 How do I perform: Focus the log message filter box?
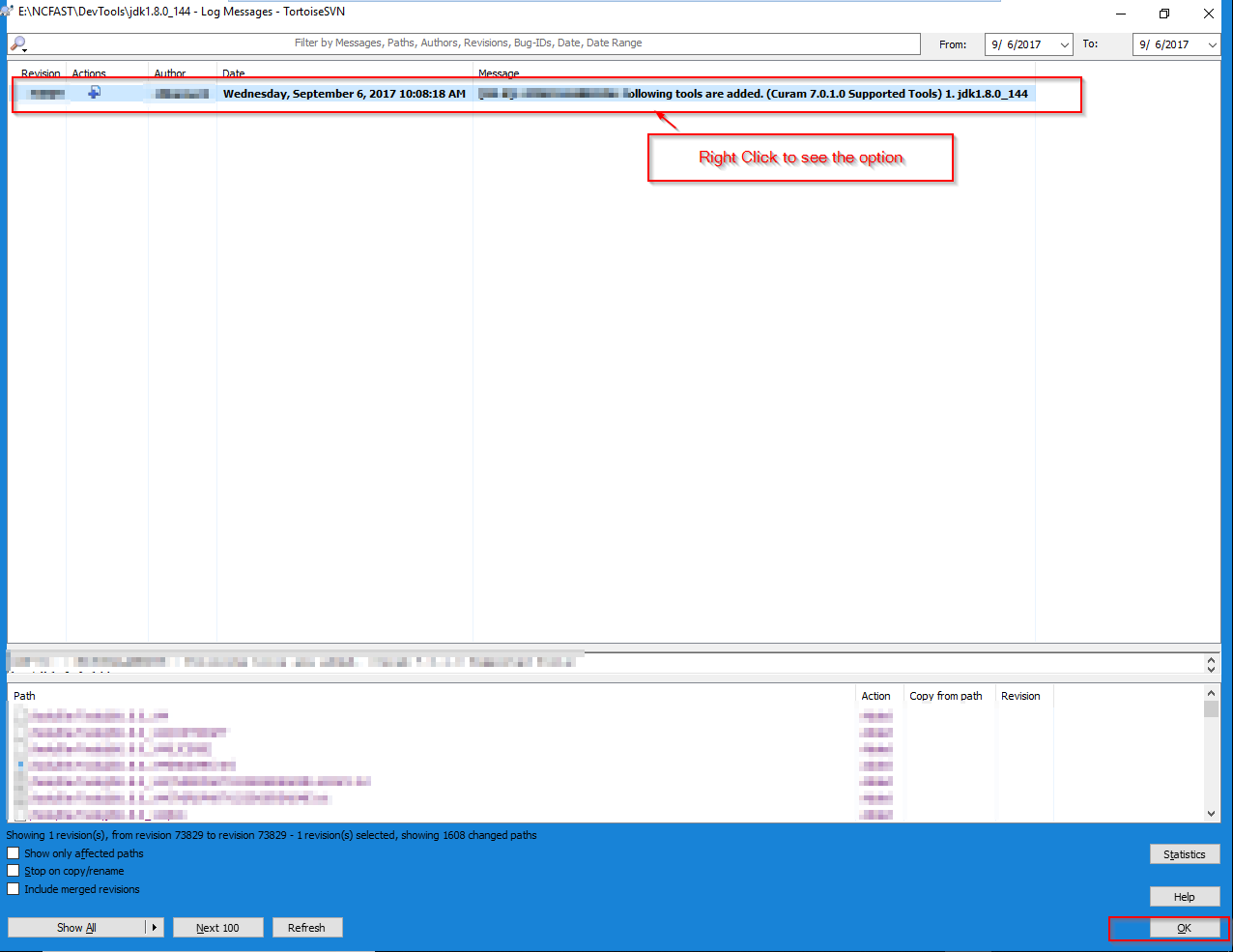[468, 43]
